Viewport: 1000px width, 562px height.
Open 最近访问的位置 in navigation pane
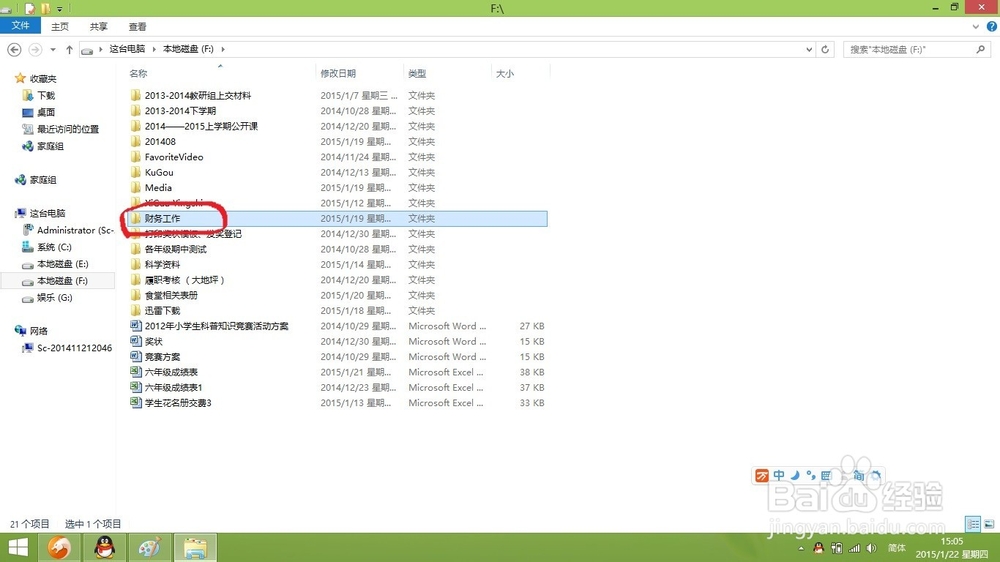click(68, 129)
